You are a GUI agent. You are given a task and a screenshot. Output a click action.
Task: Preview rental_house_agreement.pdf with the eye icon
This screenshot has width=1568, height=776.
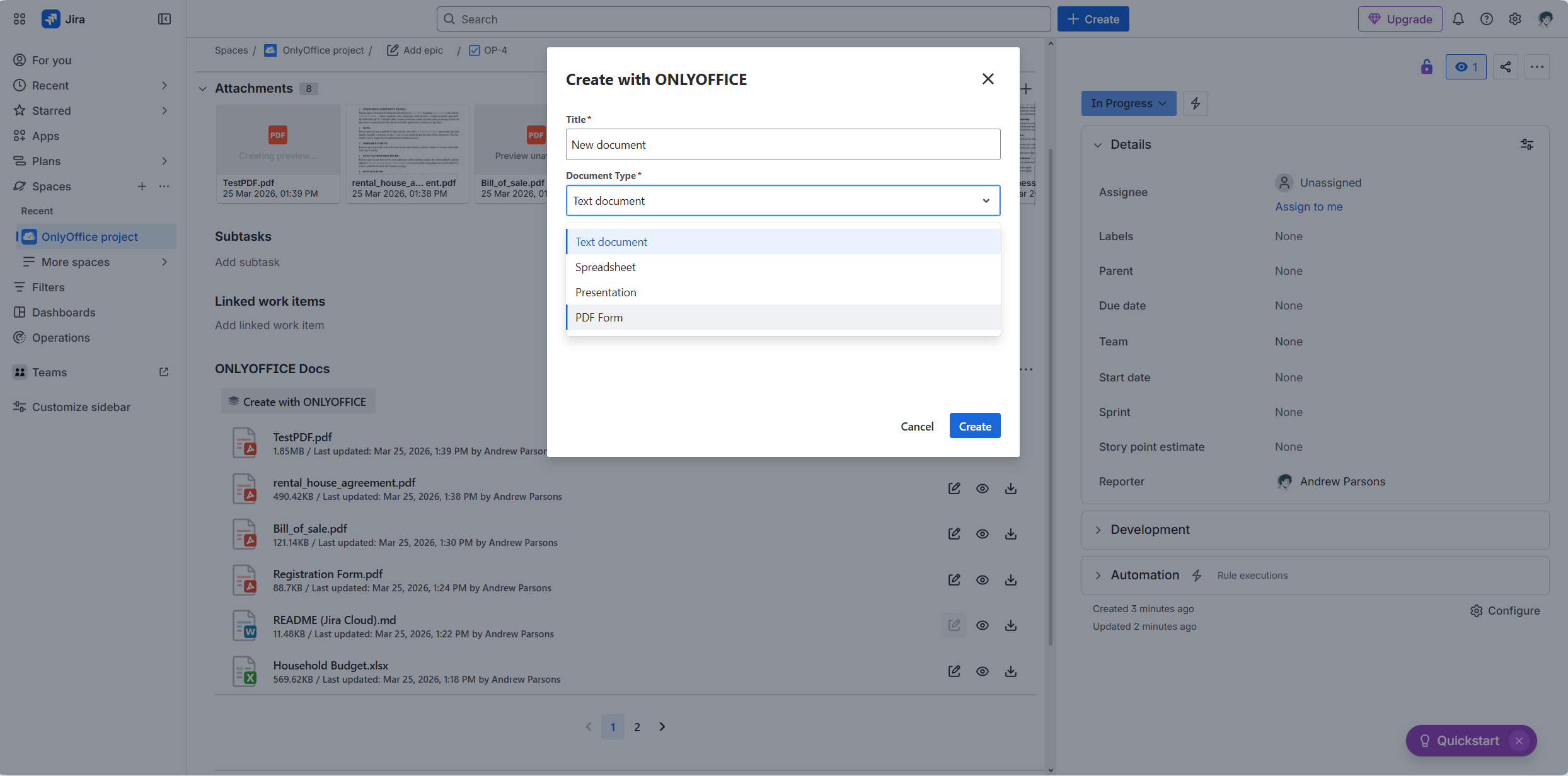(x=982, y=488)
